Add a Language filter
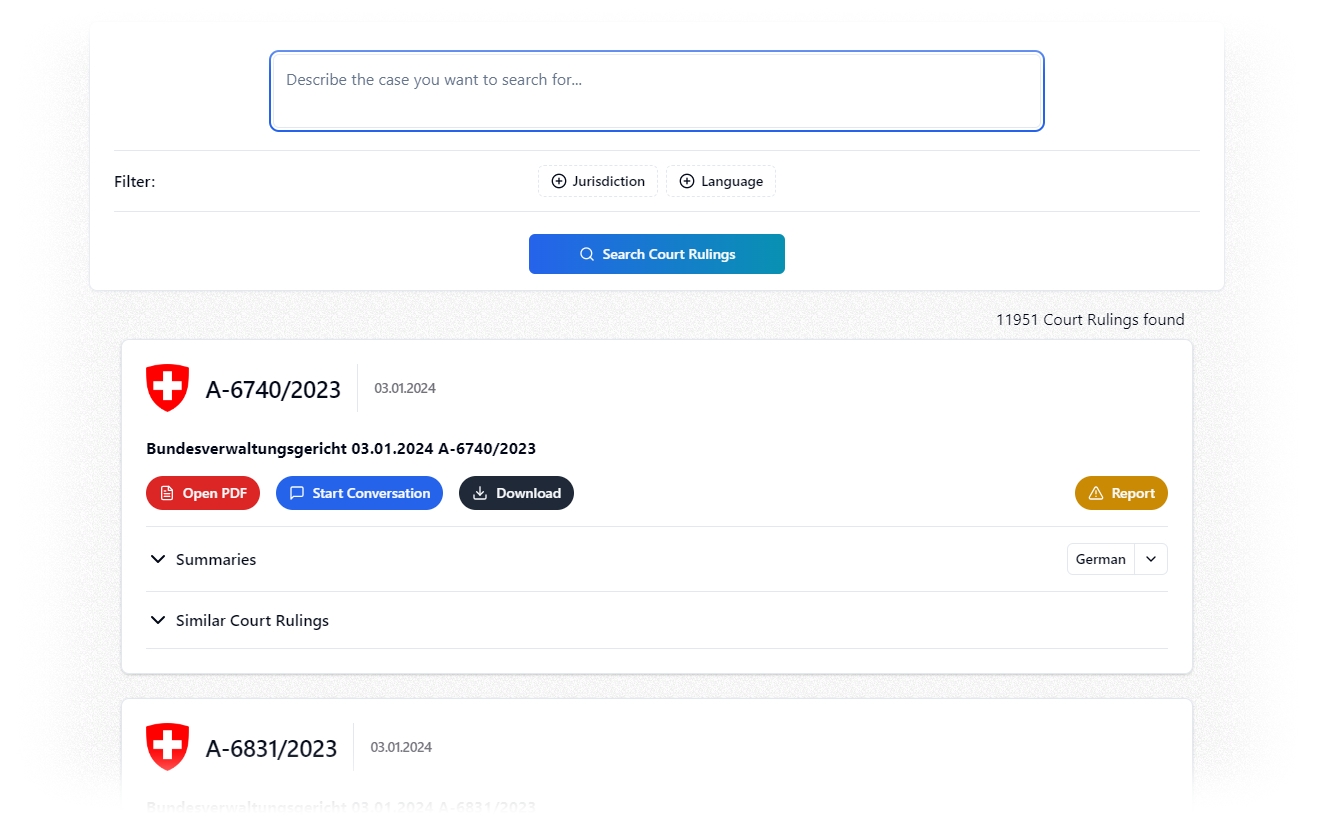 [721, 181]
